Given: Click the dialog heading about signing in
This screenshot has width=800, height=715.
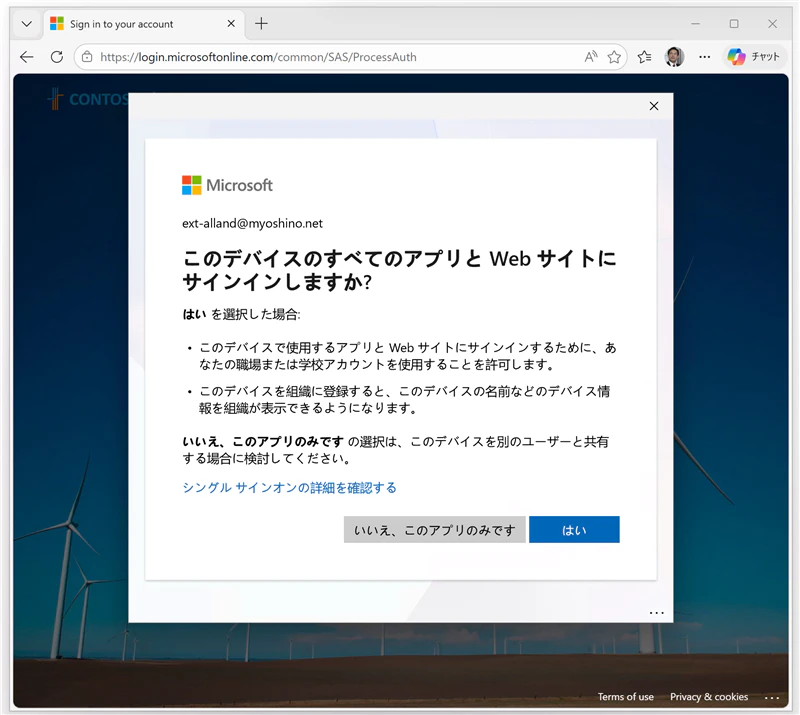Looking at the screenshot, I should 399,270.
